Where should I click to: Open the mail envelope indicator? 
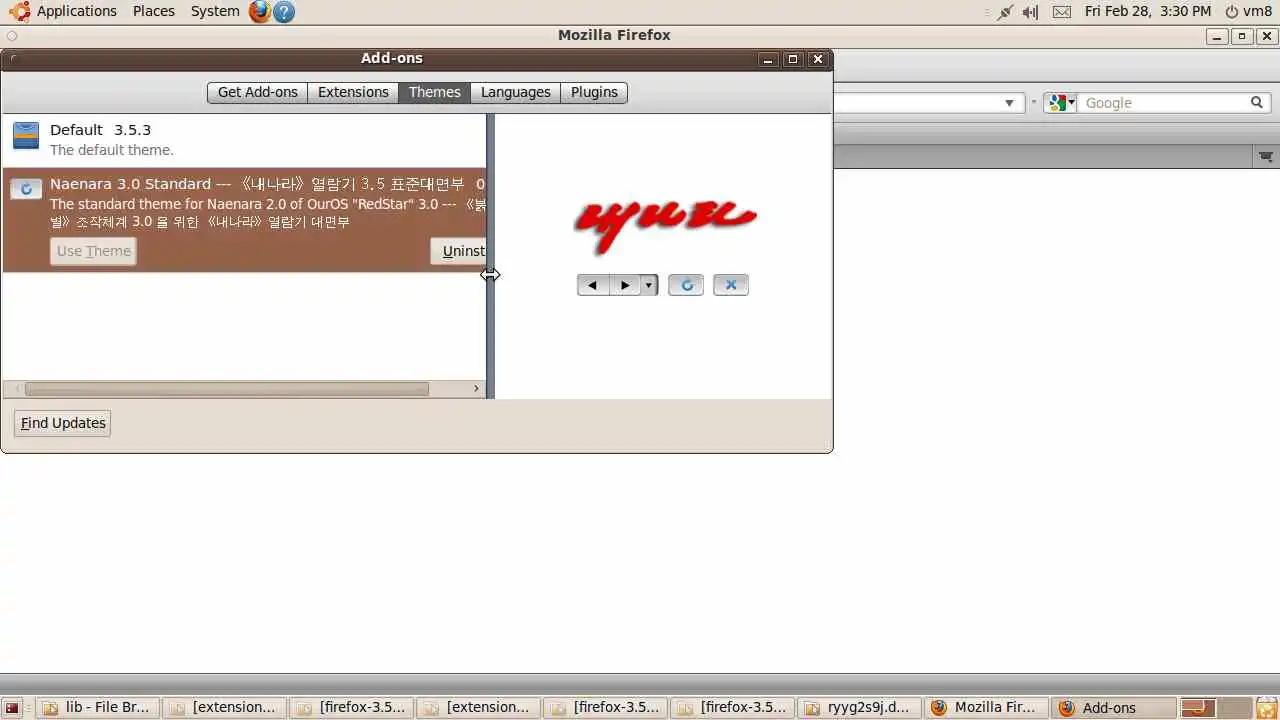[x=1061, y=11]
